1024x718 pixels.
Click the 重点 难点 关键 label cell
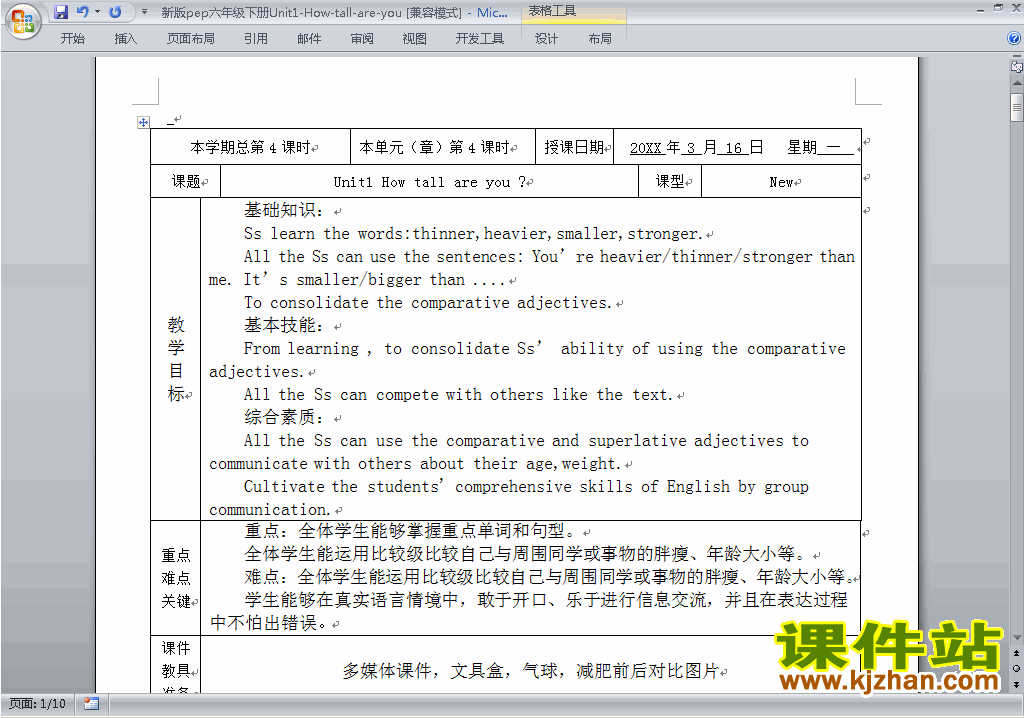click(x=176, y=578)
